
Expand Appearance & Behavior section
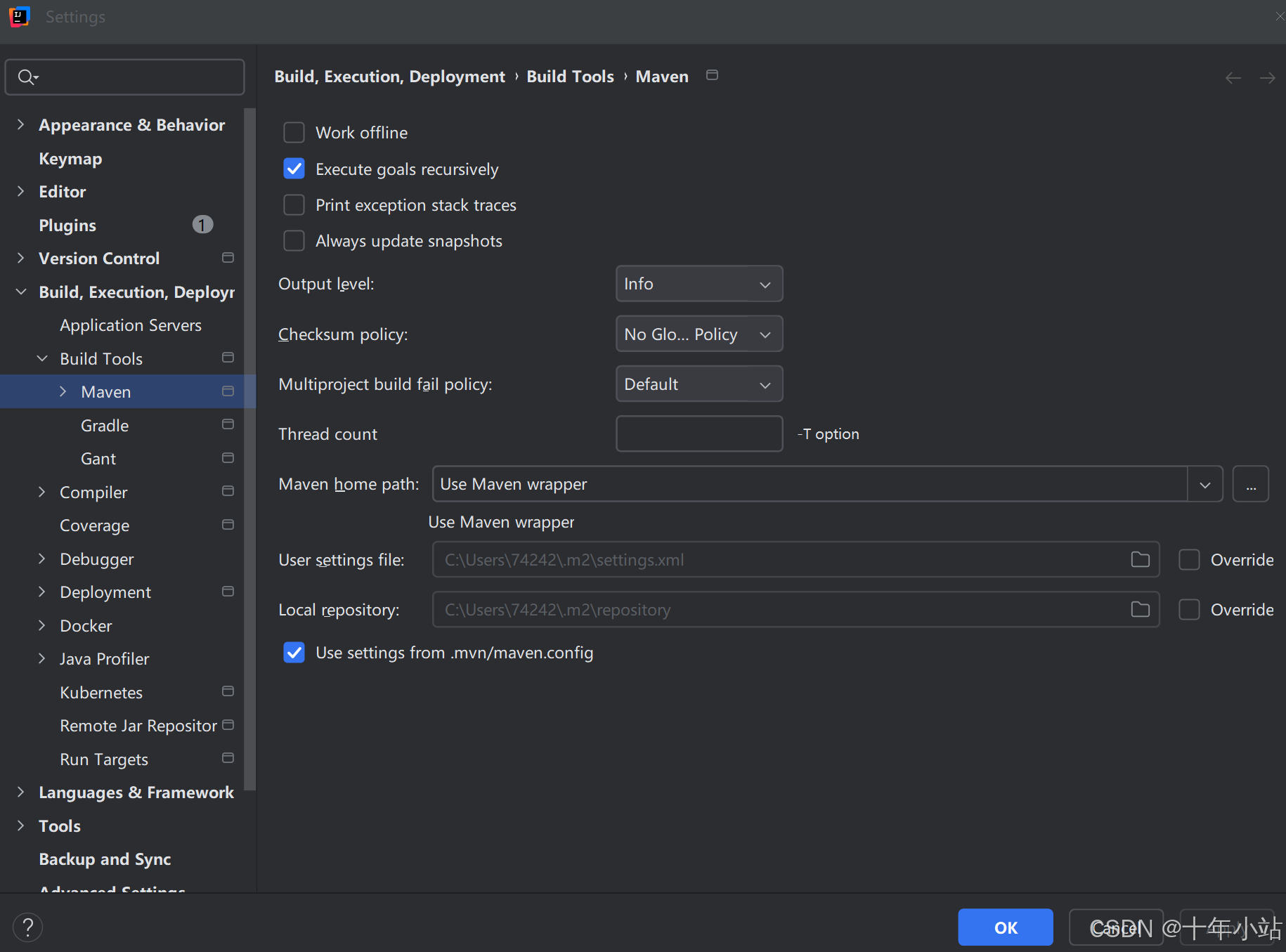coord(21,124)
